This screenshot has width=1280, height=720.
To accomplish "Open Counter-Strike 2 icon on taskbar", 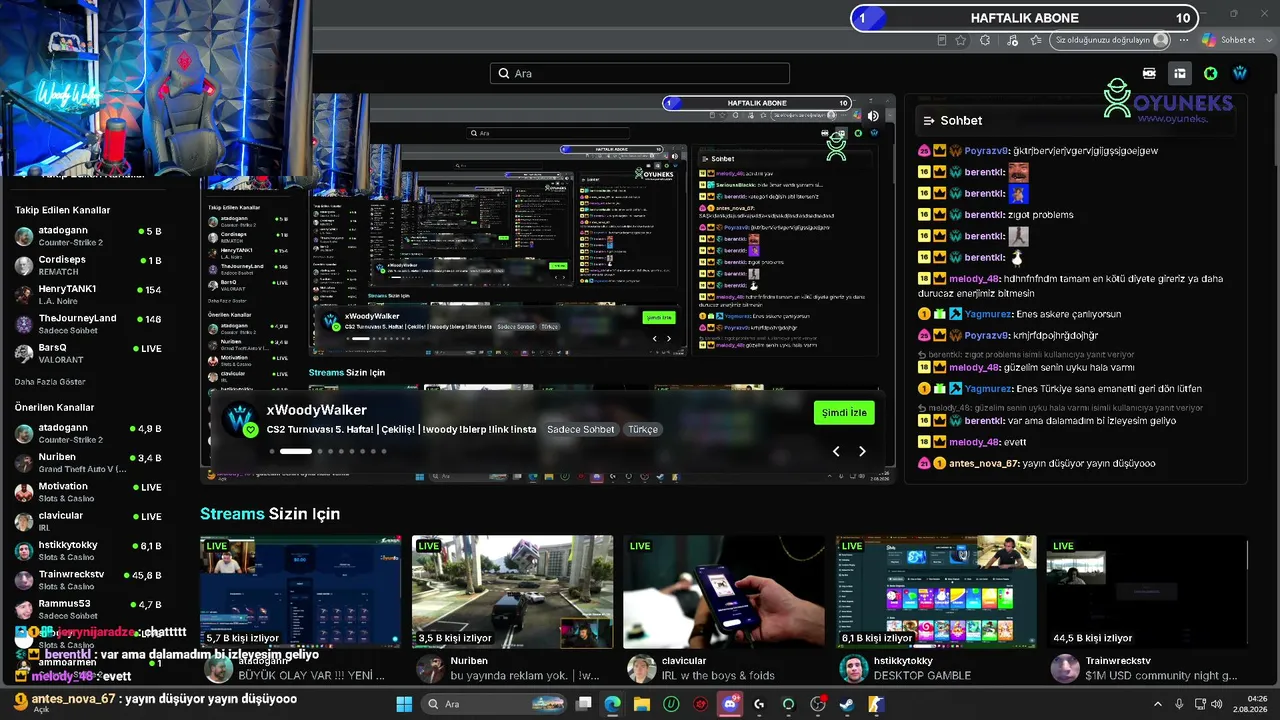I will point(875,704).
